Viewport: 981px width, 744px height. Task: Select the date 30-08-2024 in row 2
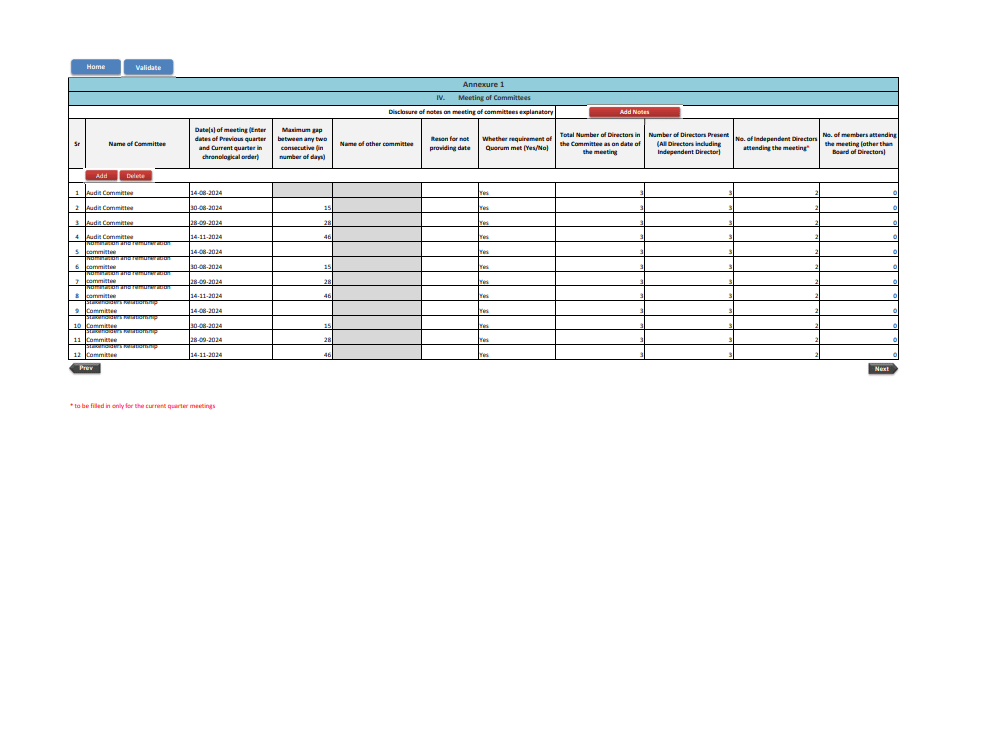230,206
